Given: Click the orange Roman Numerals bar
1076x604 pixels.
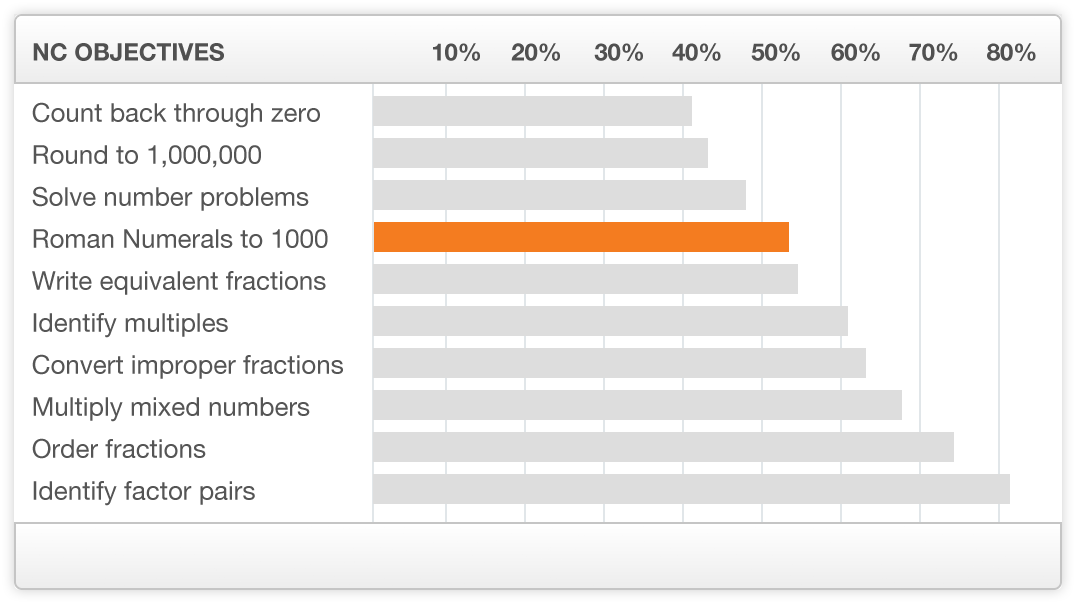Looking at the screenshot, I should [581, 237].
